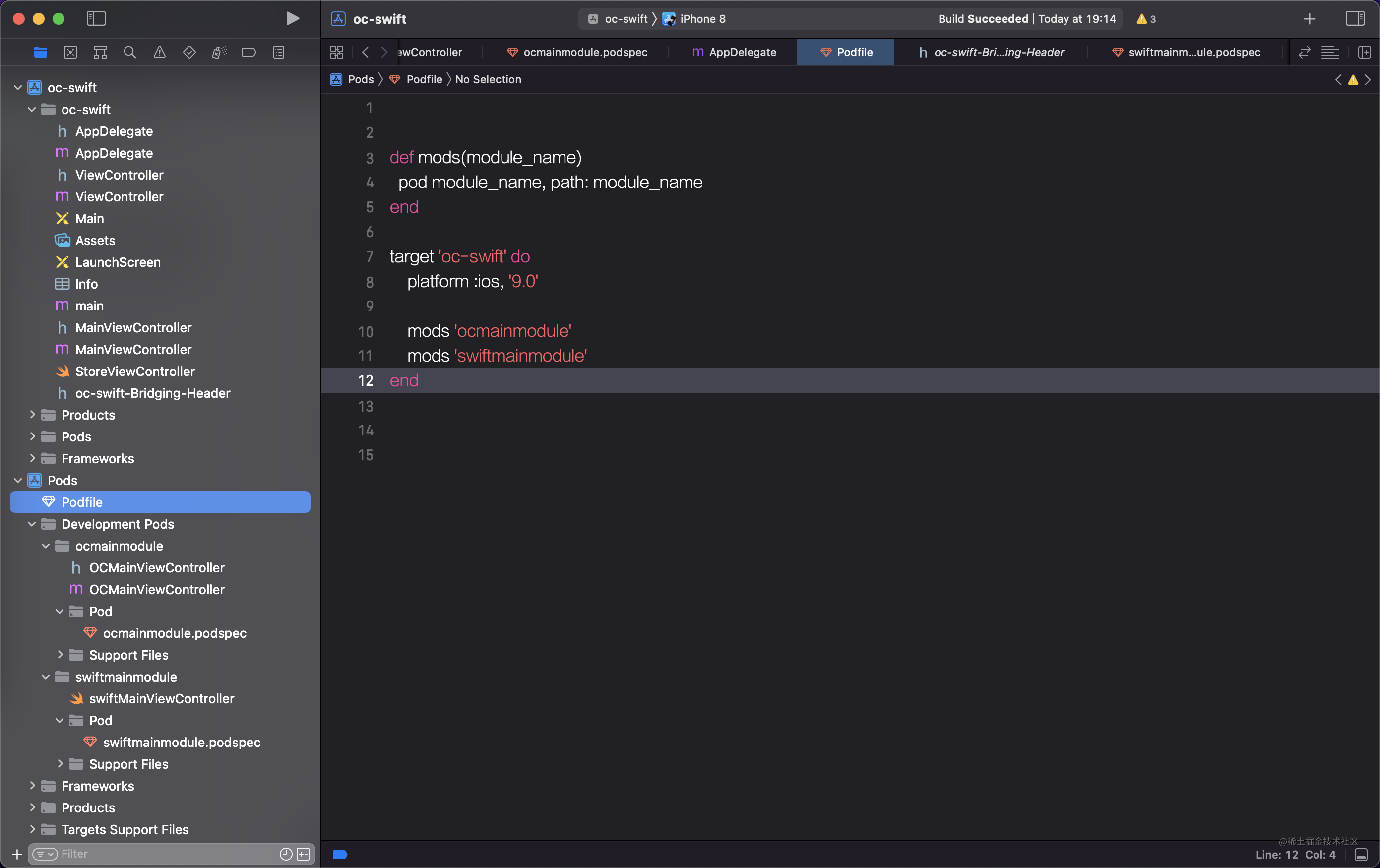Go back with the editor history arrow
Viewport: 1380px width, 868px height.
pos(365,52)
